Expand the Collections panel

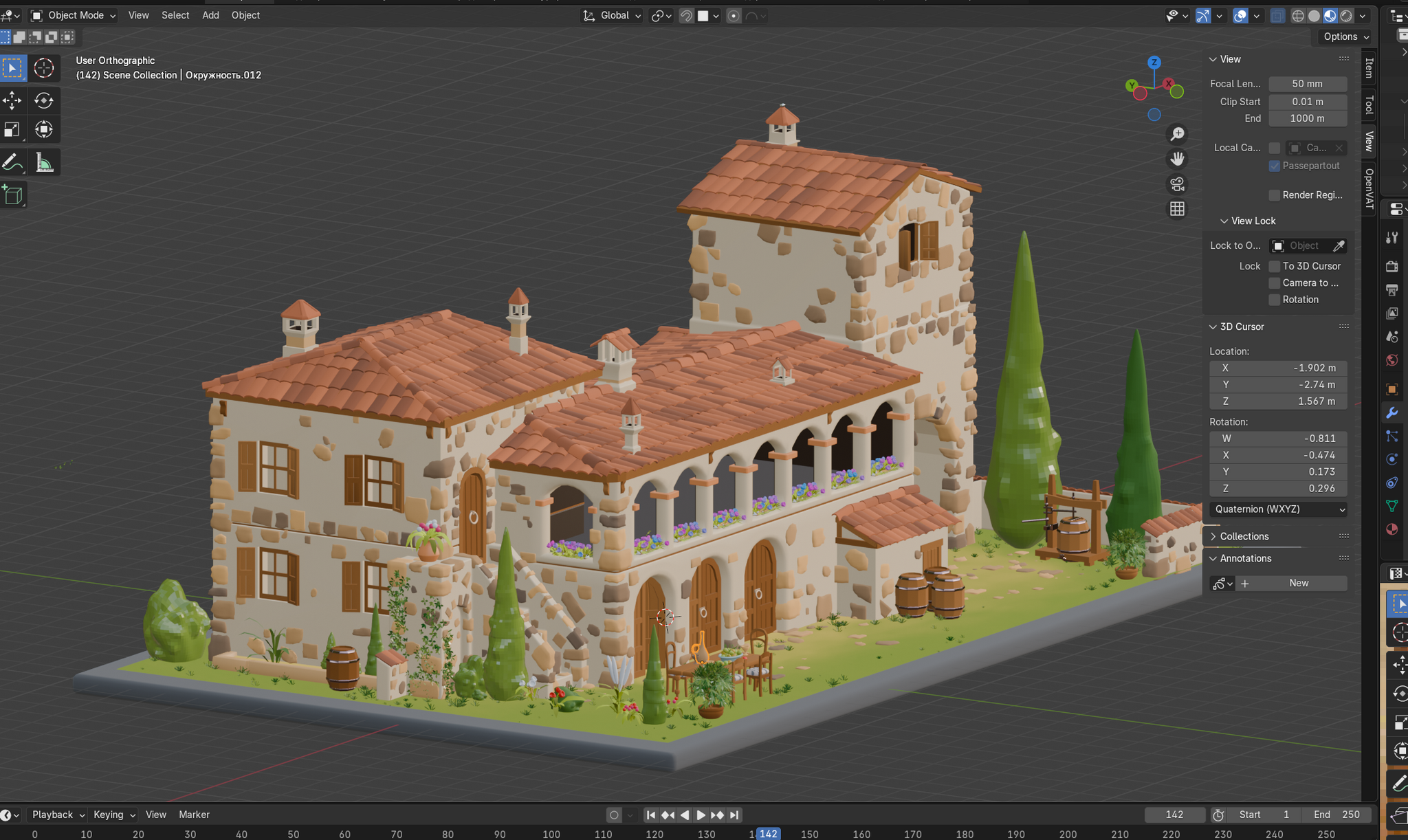(x=1244, y=536)
